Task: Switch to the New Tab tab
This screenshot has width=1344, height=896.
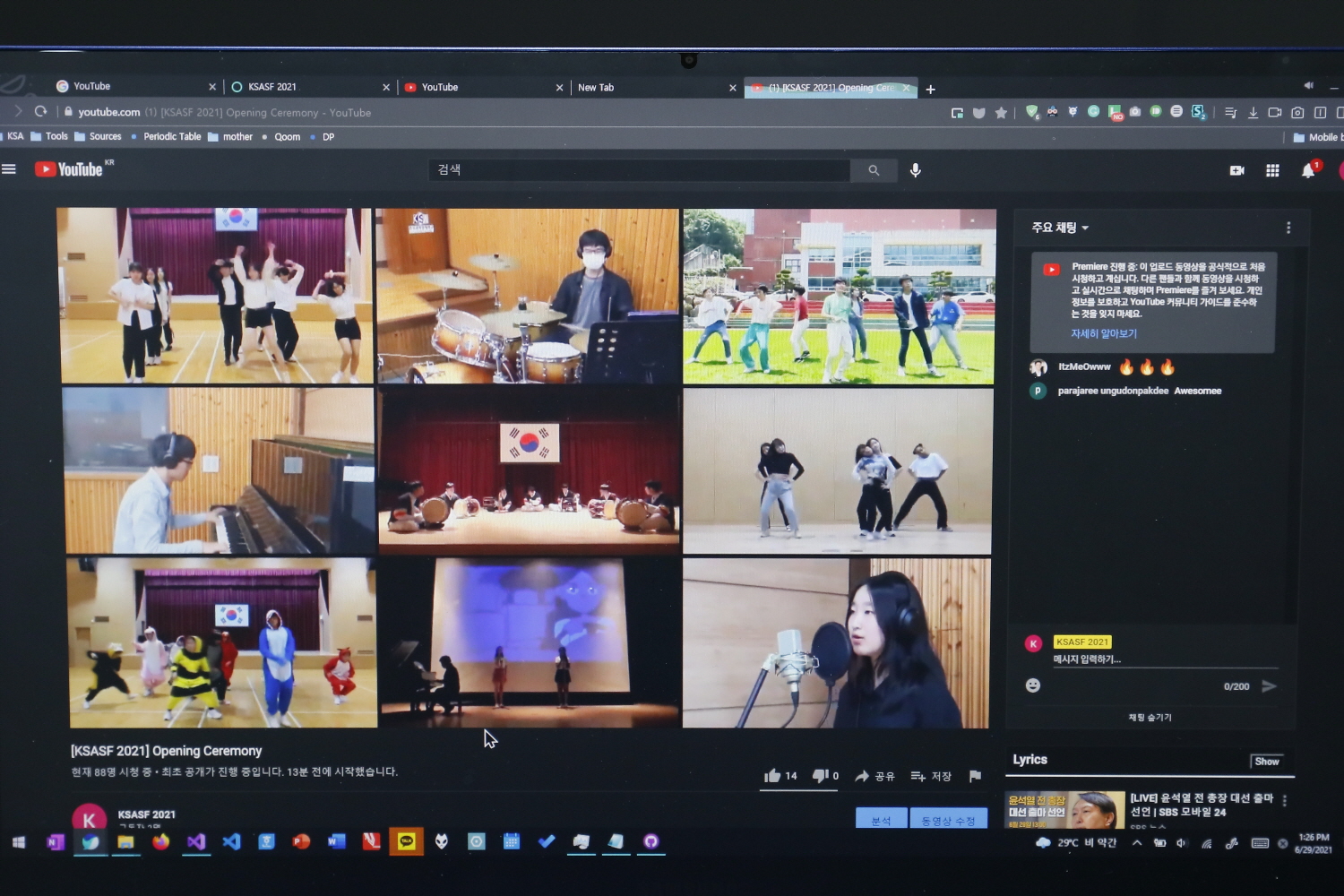Action: [656, 88]
